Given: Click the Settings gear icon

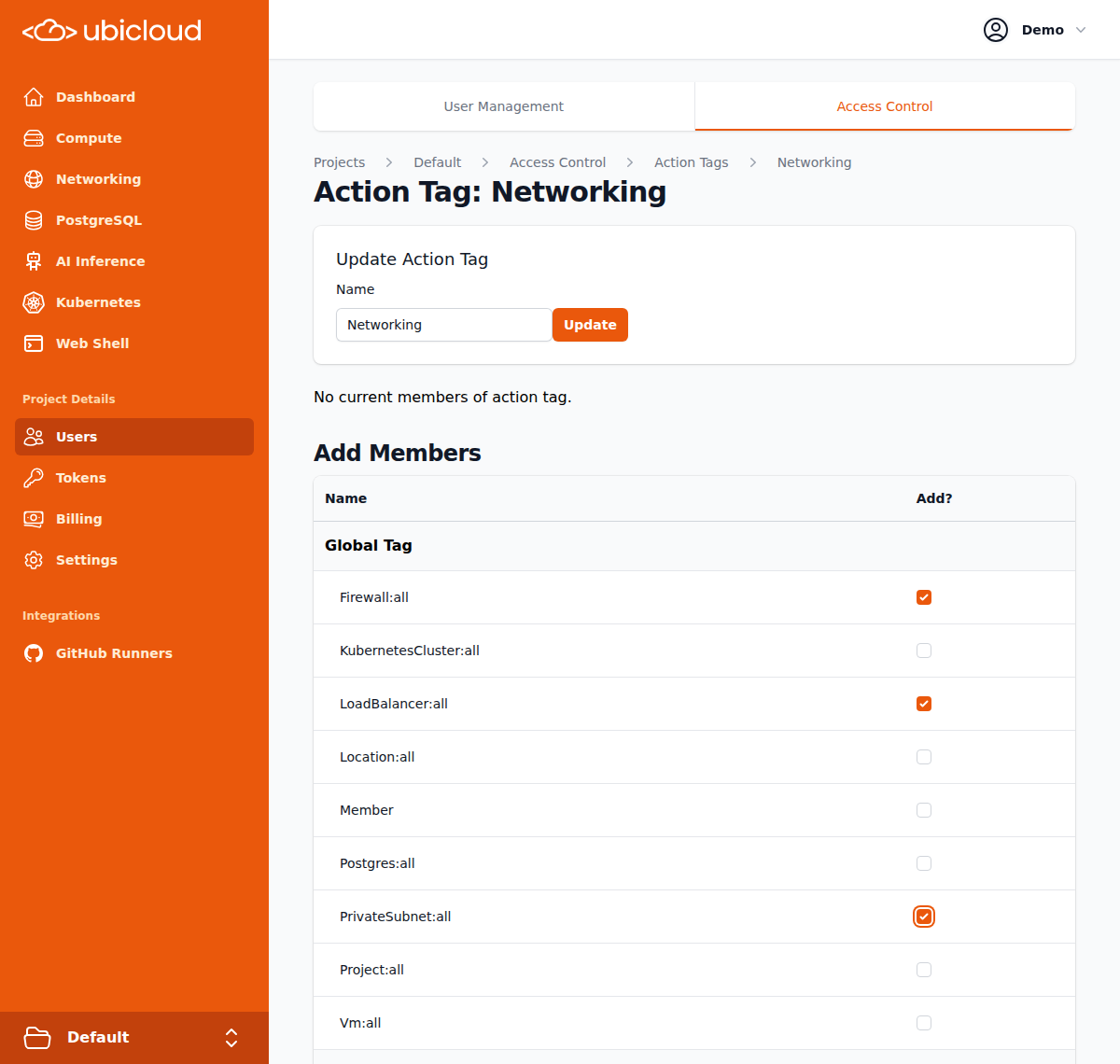Looking at the screenshot, I should (34, 560).
